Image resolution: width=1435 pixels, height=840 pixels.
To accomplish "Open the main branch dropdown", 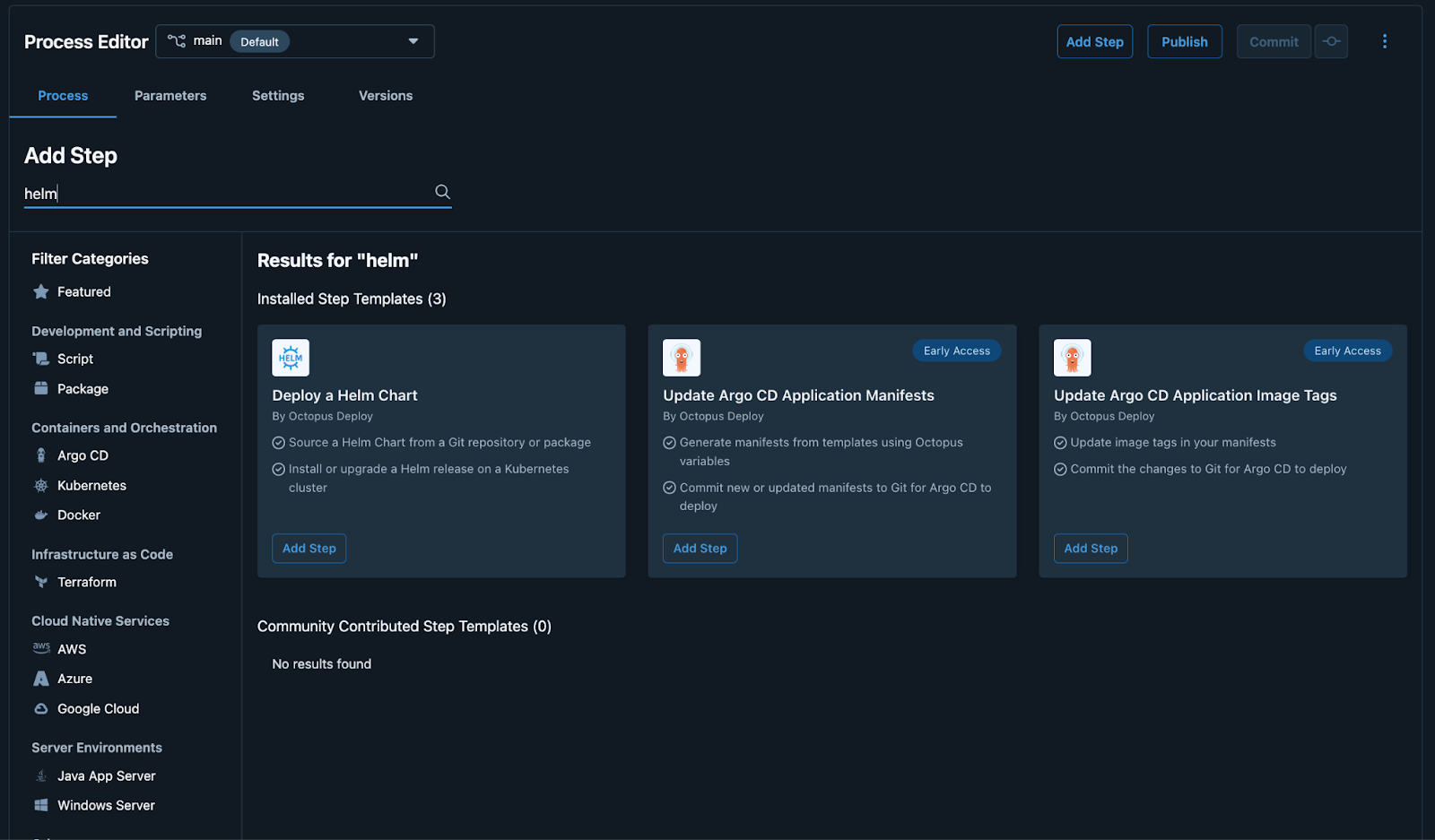I will click(x=295, y=41).
